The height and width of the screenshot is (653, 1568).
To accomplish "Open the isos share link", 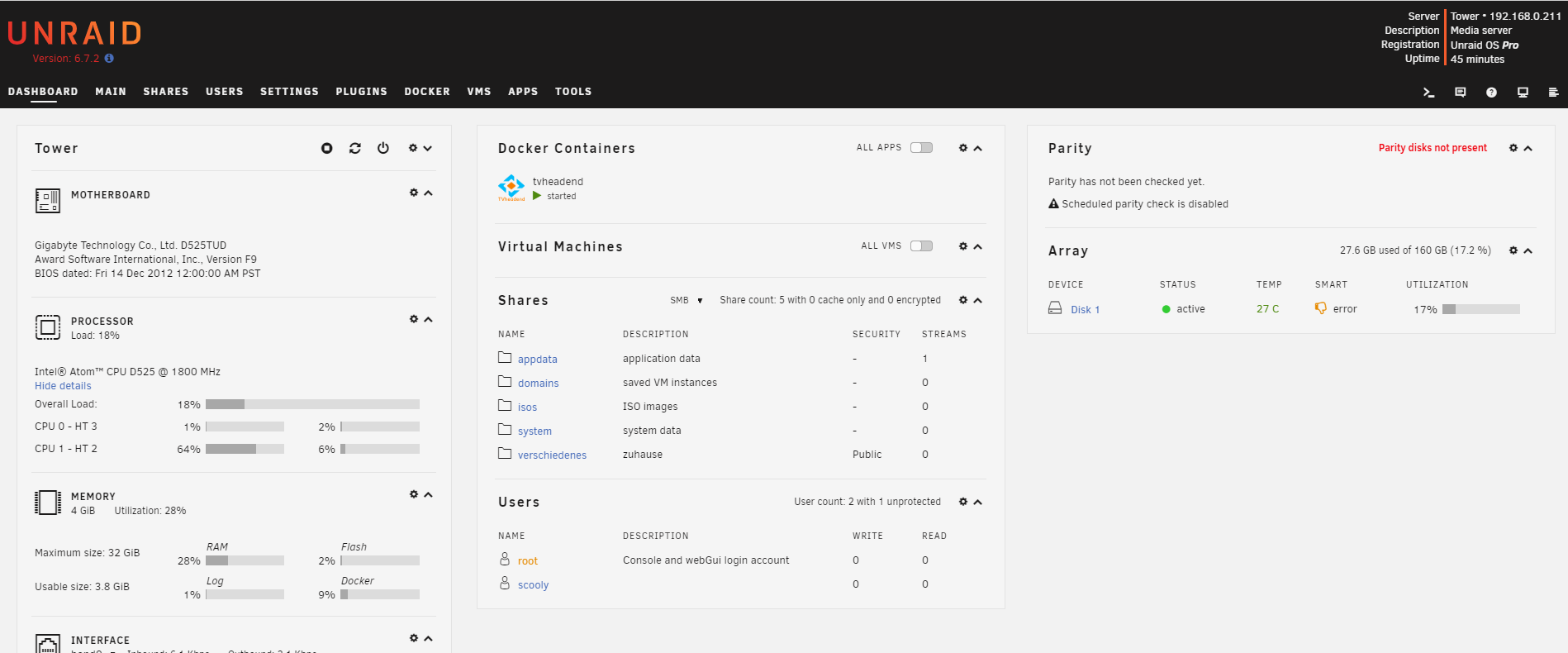I will coord(528,408).
